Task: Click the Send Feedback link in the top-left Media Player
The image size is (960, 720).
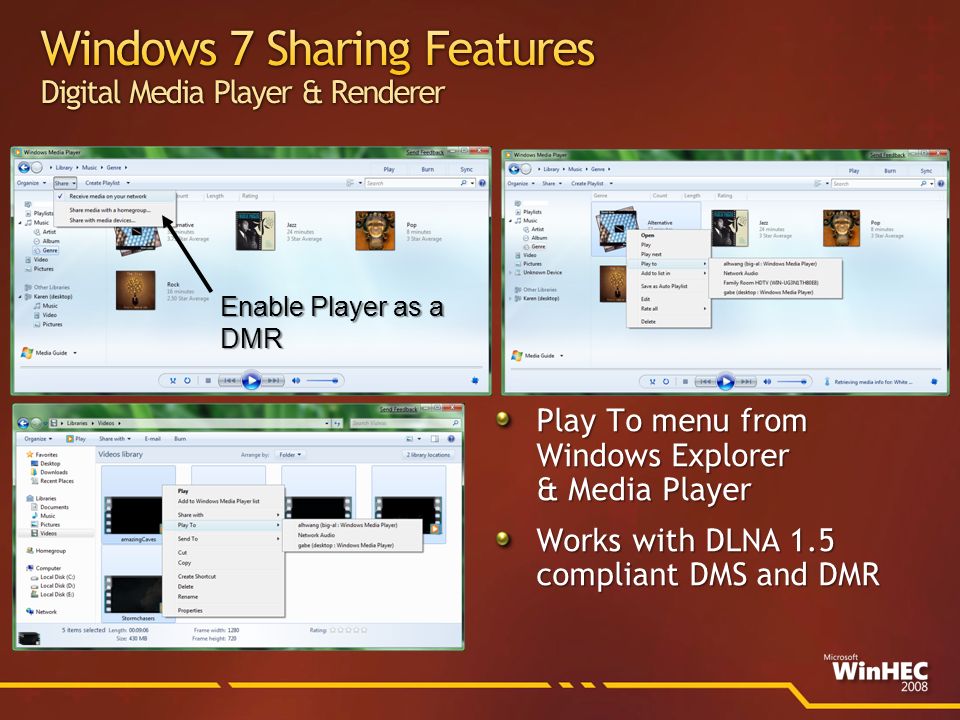Action: pos(425,152)
